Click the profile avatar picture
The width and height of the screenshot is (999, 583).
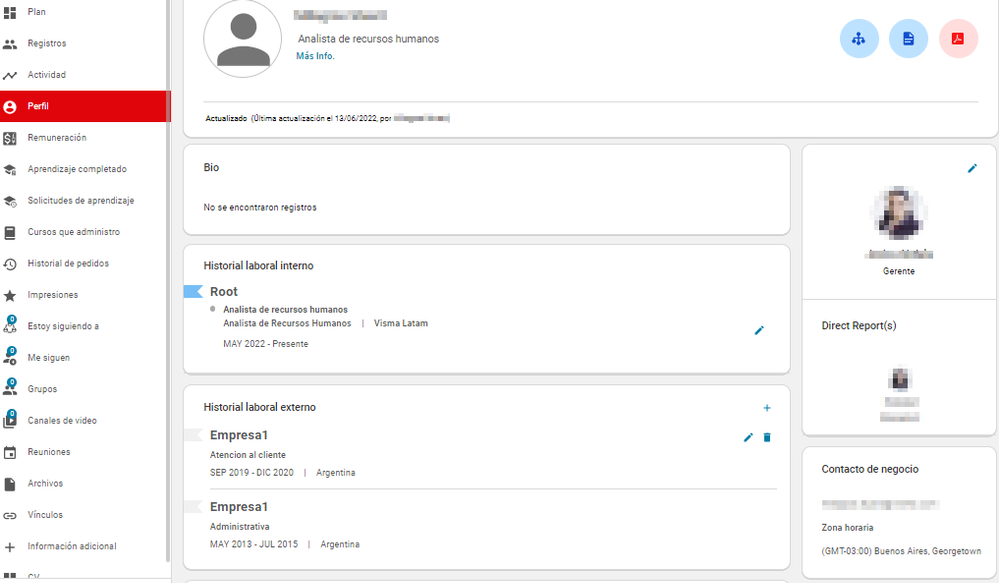(x=243, y=39)
